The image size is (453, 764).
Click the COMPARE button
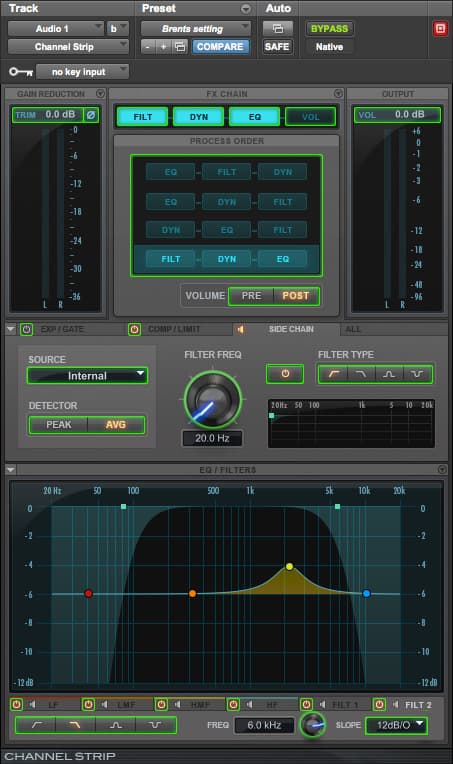[x=220, y=47]
